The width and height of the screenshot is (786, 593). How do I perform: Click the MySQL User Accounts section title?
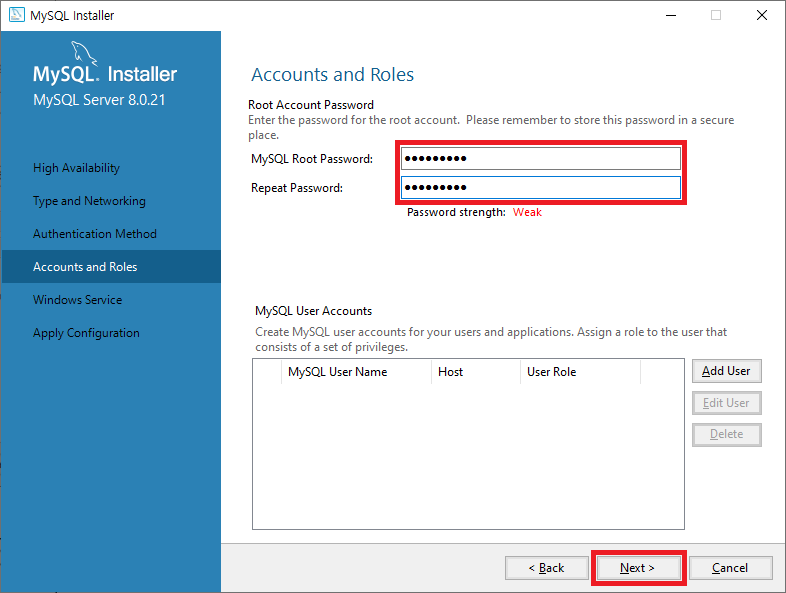click(x=313, y=311)
